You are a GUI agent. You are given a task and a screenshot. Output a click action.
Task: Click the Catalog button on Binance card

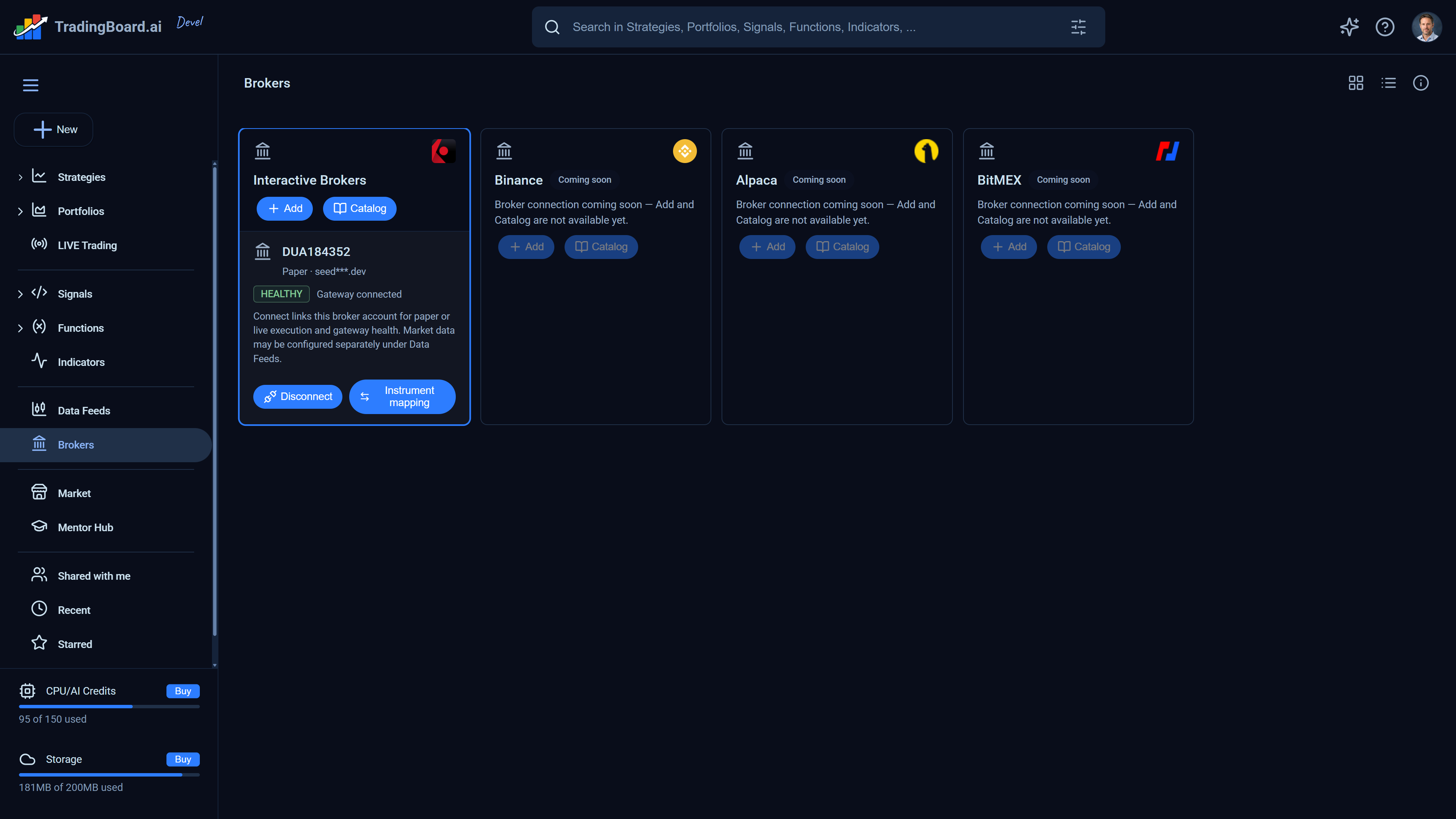[601, 247]
